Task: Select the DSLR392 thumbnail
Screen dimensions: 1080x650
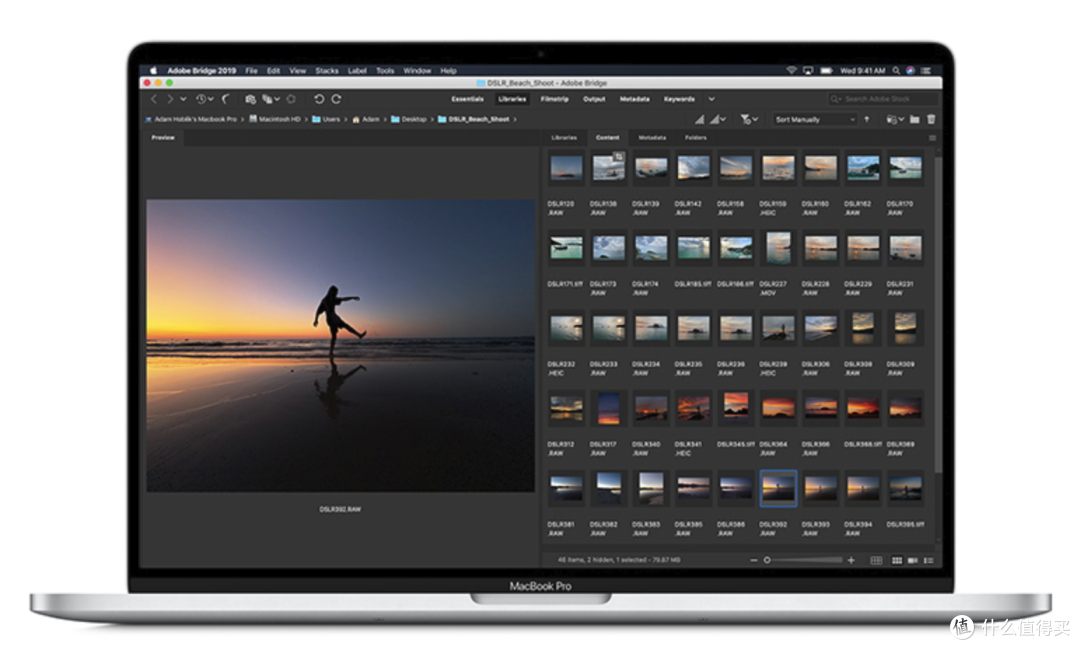Action: coord(778,488)
